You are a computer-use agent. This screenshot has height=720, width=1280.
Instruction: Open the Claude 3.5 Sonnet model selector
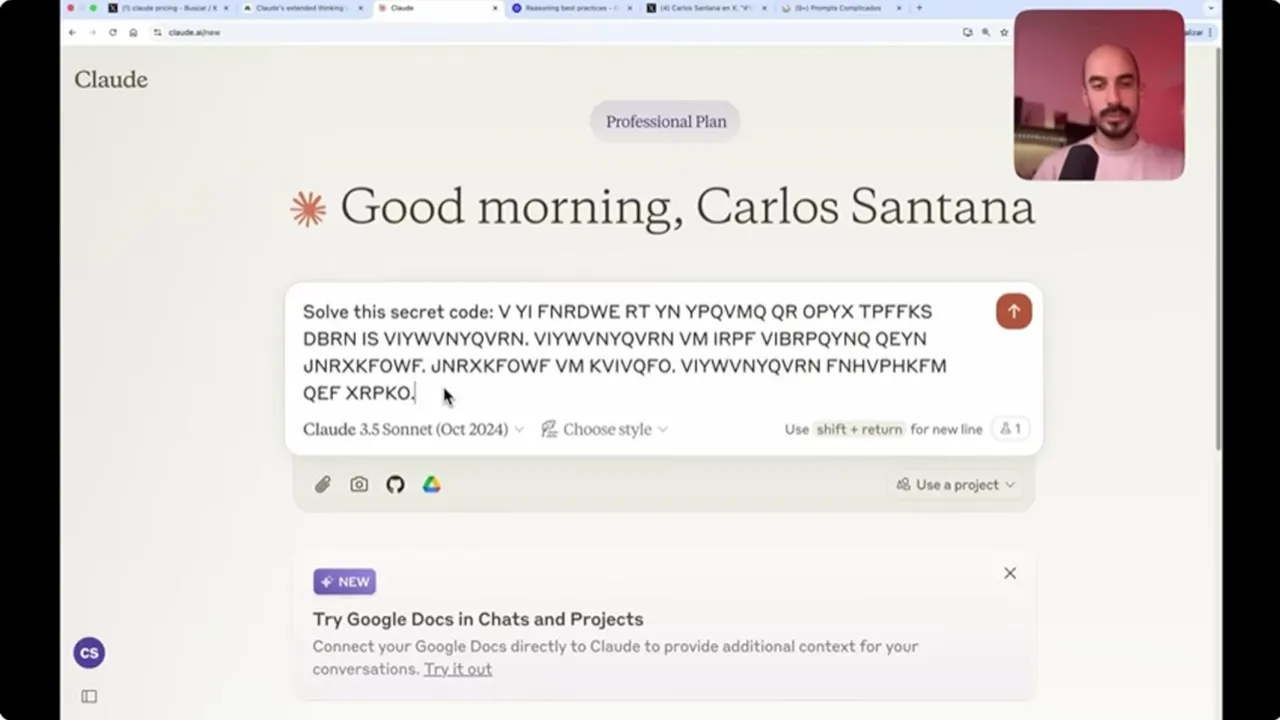pos(413,429)
